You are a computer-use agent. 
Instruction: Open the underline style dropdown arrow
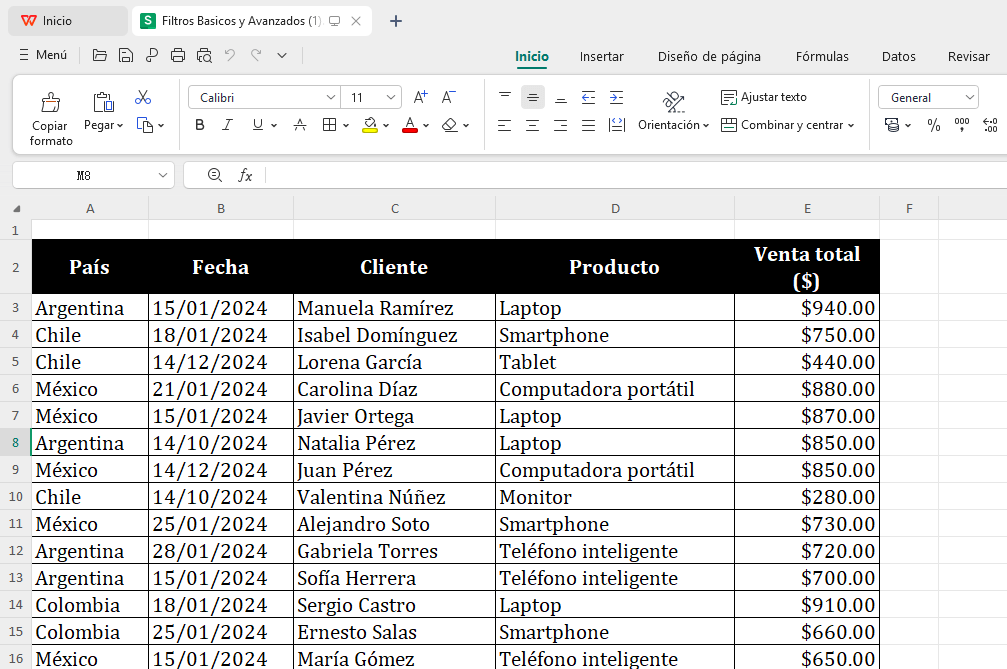point(274,125)
